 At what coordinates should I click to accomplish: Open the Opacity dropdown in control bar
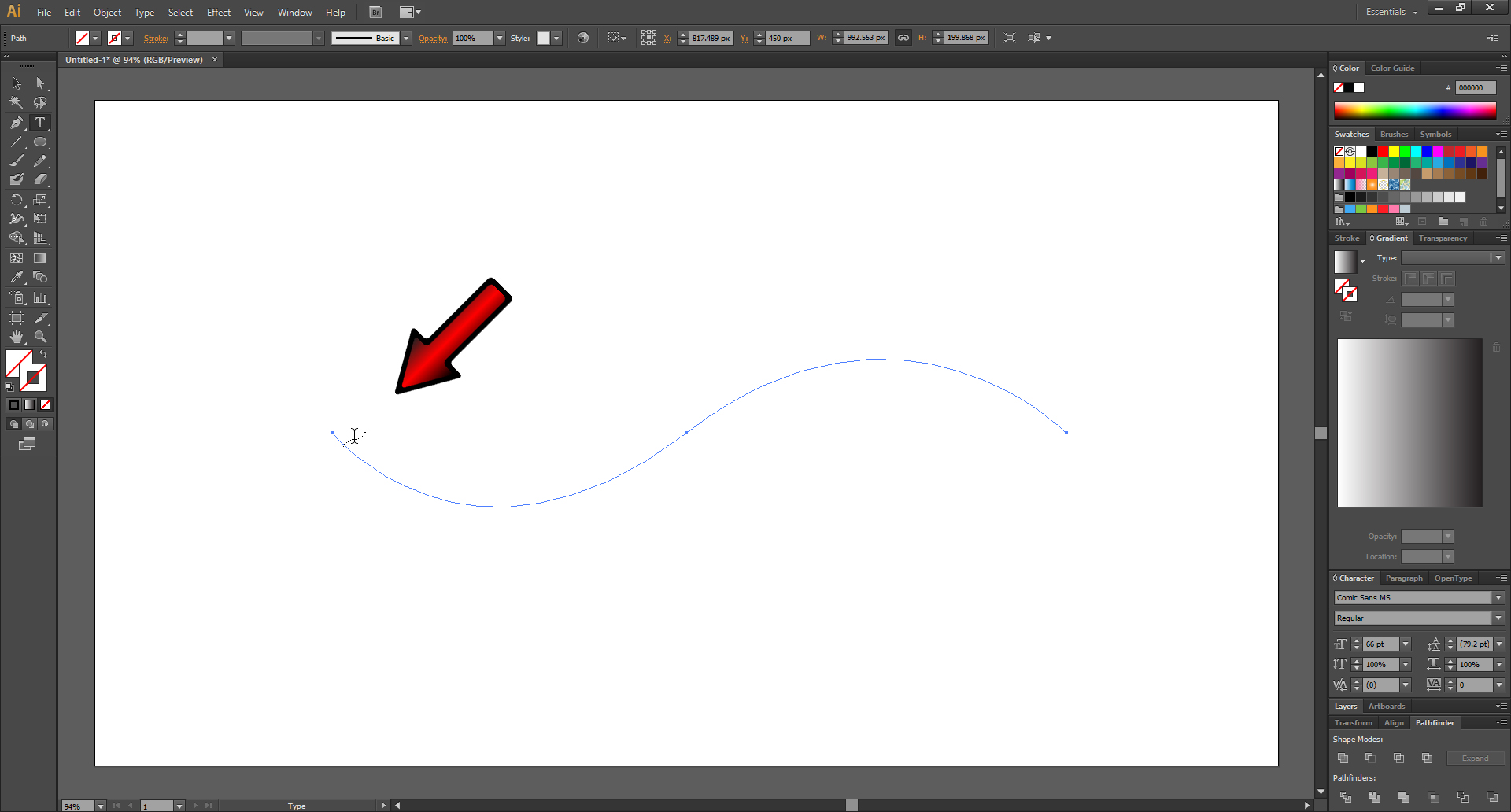point(499,38)
